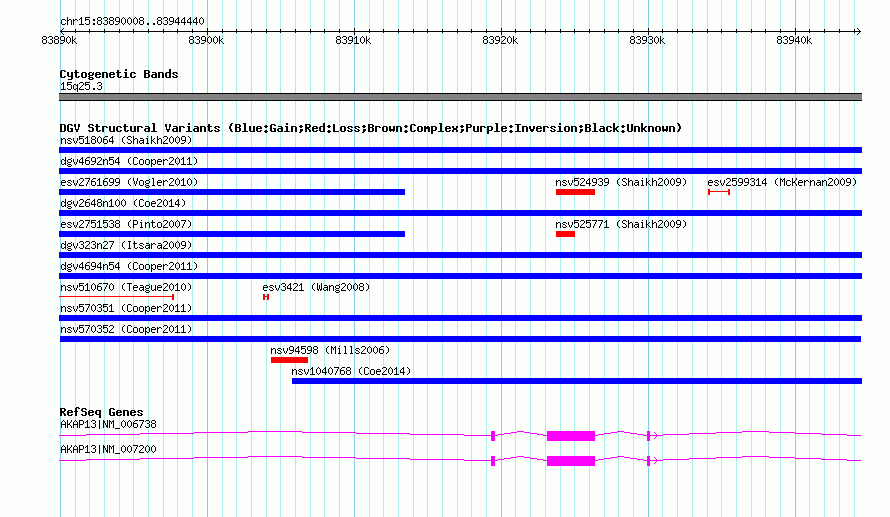Open the esv2751538 (Pinto2007) variant
890x517 pixels.
126,224
